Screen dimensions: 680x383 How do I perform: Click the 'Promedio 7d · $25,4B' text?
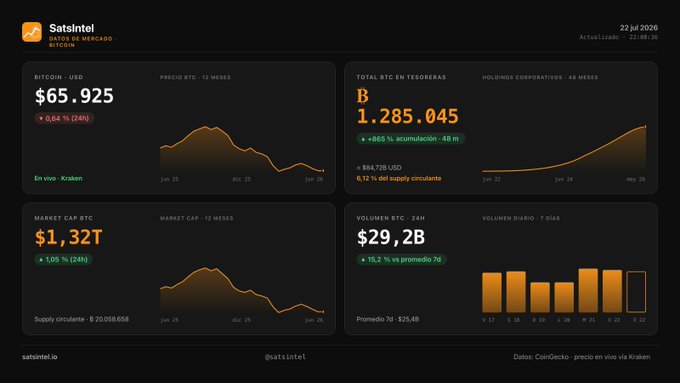[x=388, y=319]
